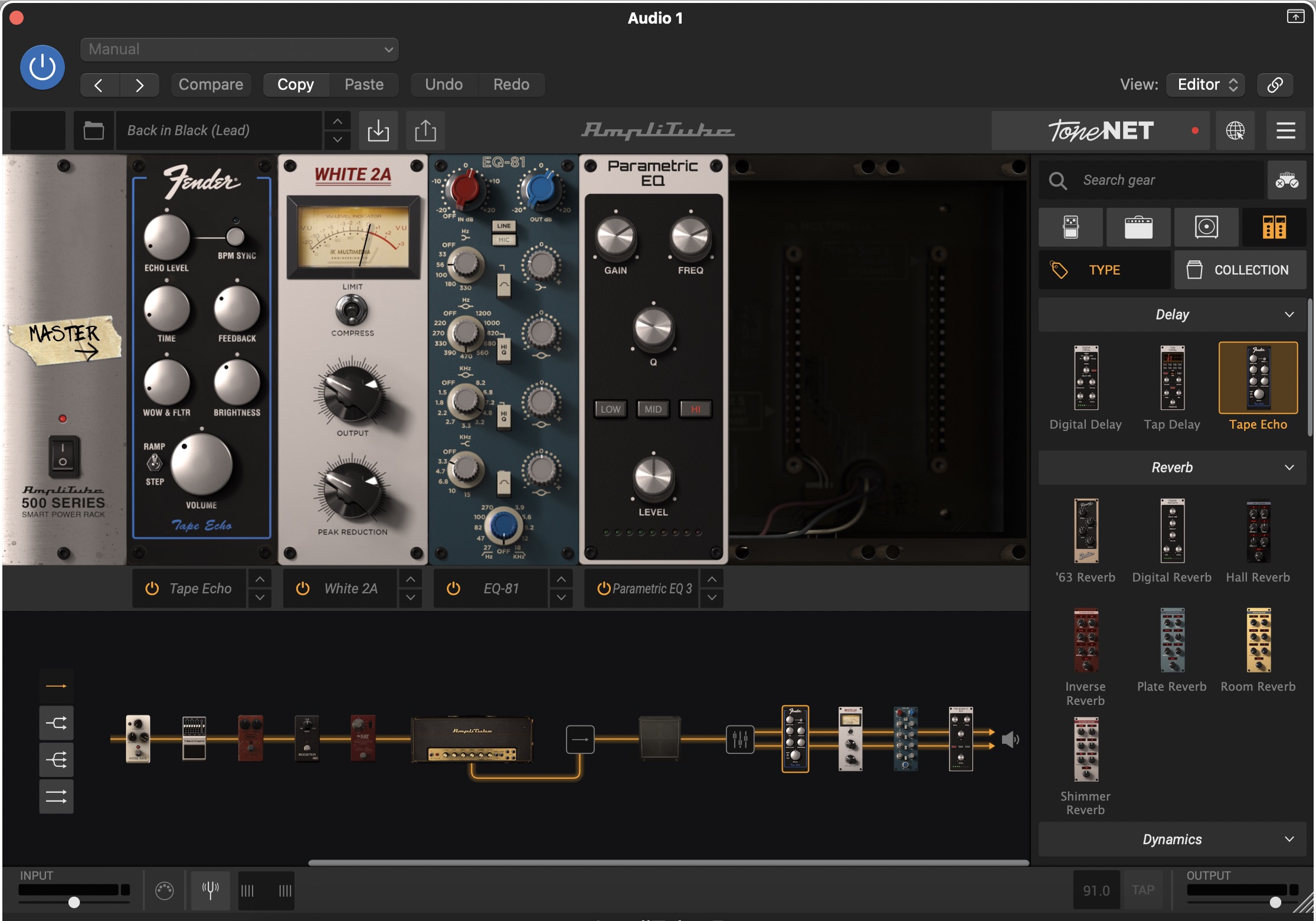Click the amp head in signal chain

(472, 739)
